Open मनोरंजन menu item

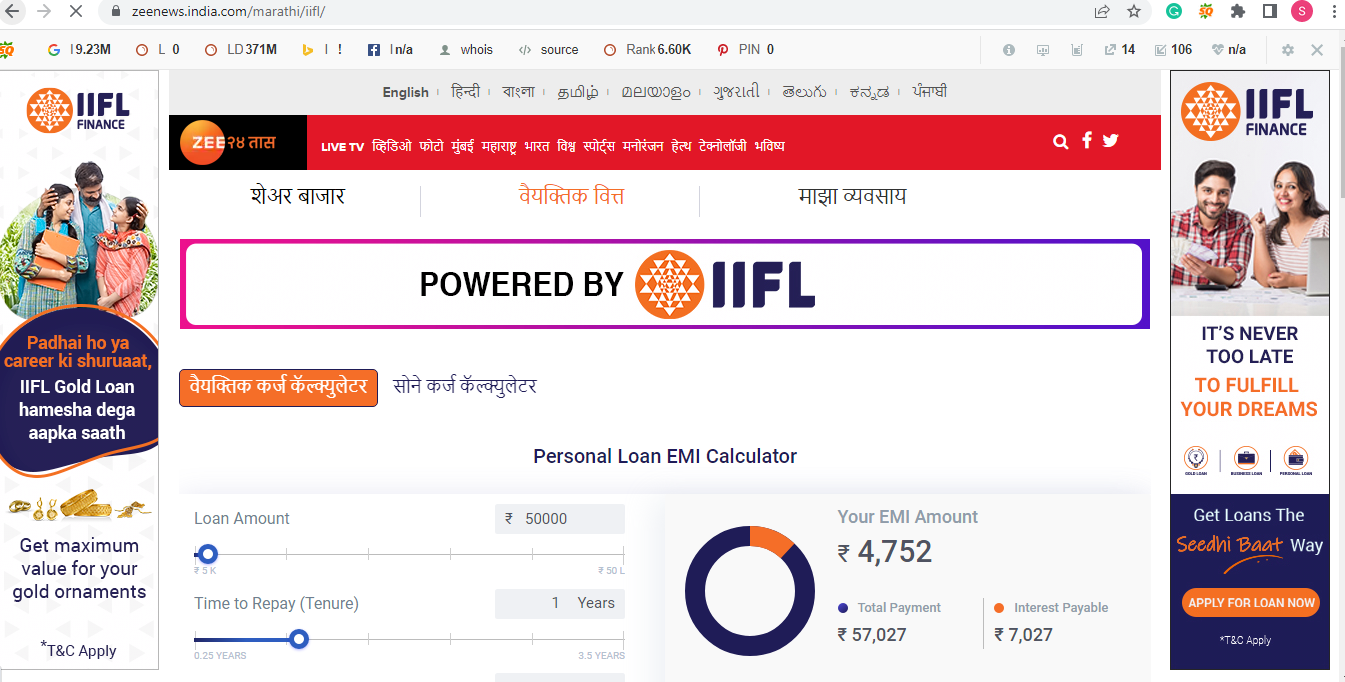[643, 146]
